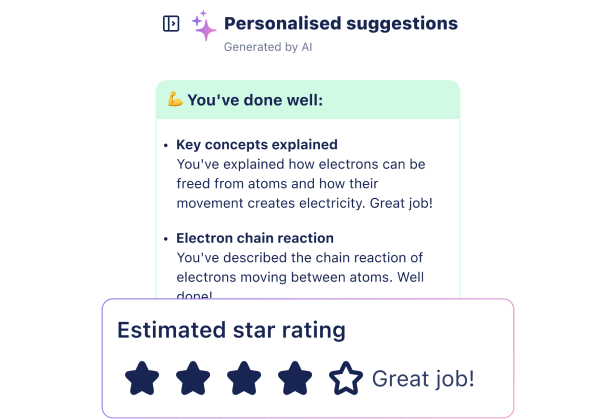The image size is (616, 419).
Task: Click the Personalised suggestions heading
Action: click(x=340, y=23)
